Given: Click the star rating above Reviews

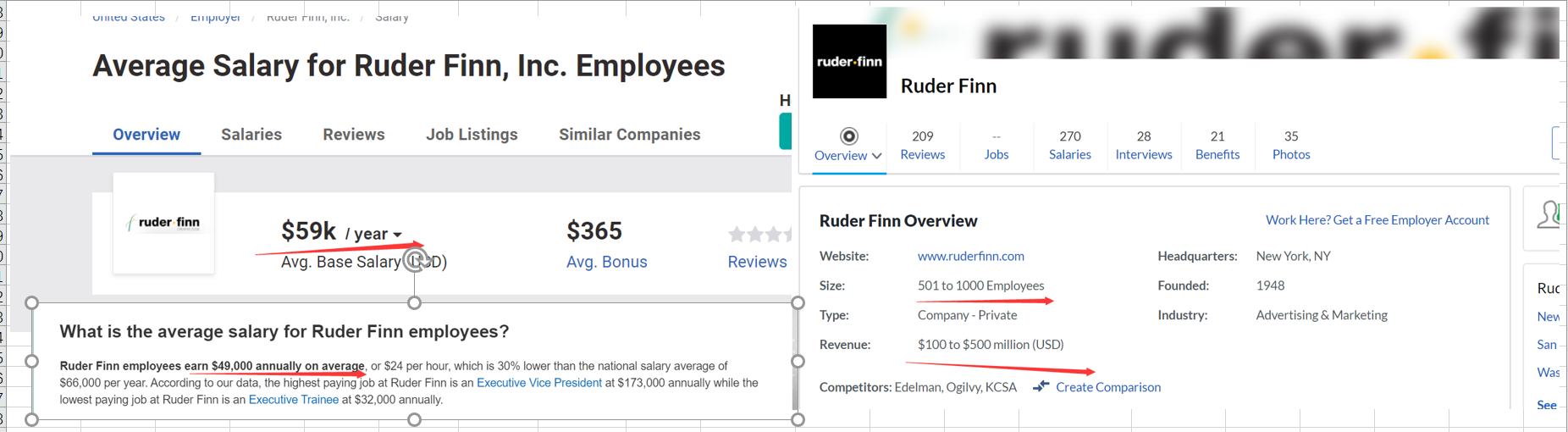Looking at the screenshot, I should [x=759, y=234].
